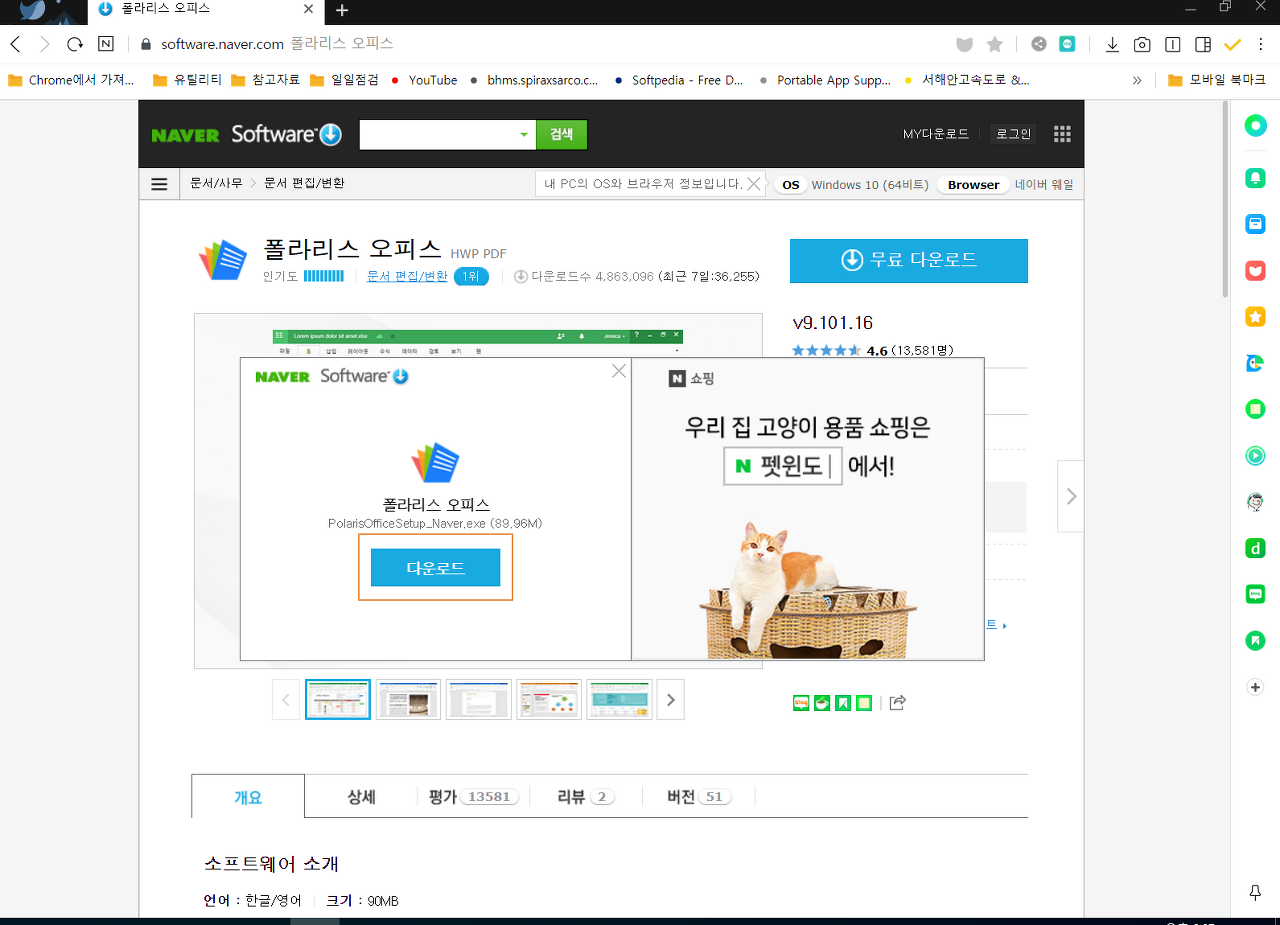This screenshot has width=1280, height=925.
Task: Share via the bookmark icon under the rating
Action: point(843,702)
